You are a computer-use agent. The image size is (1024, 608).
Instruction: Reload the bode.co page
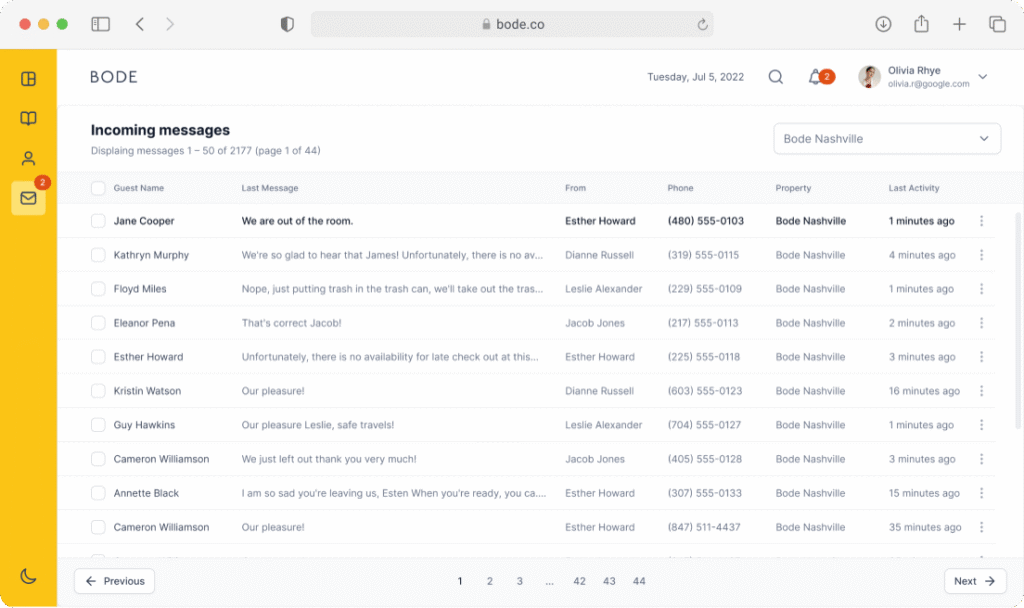[702, 24]
